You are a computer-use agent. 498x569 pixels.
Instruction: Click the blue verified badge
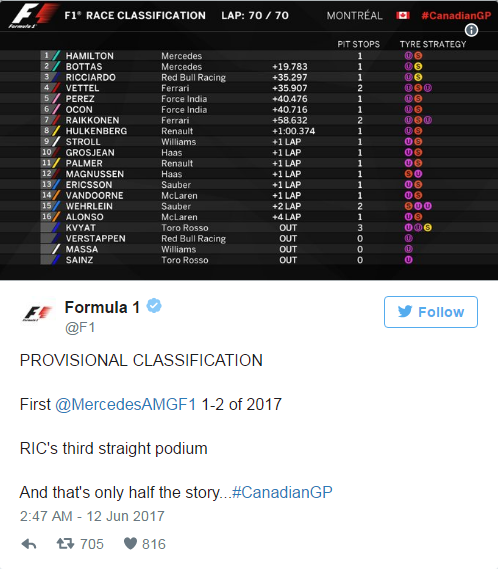coord(154,306)
